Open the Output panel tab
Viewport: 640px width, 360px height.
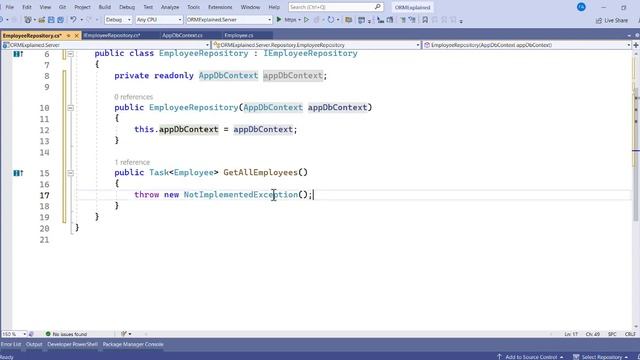point(34,344)
